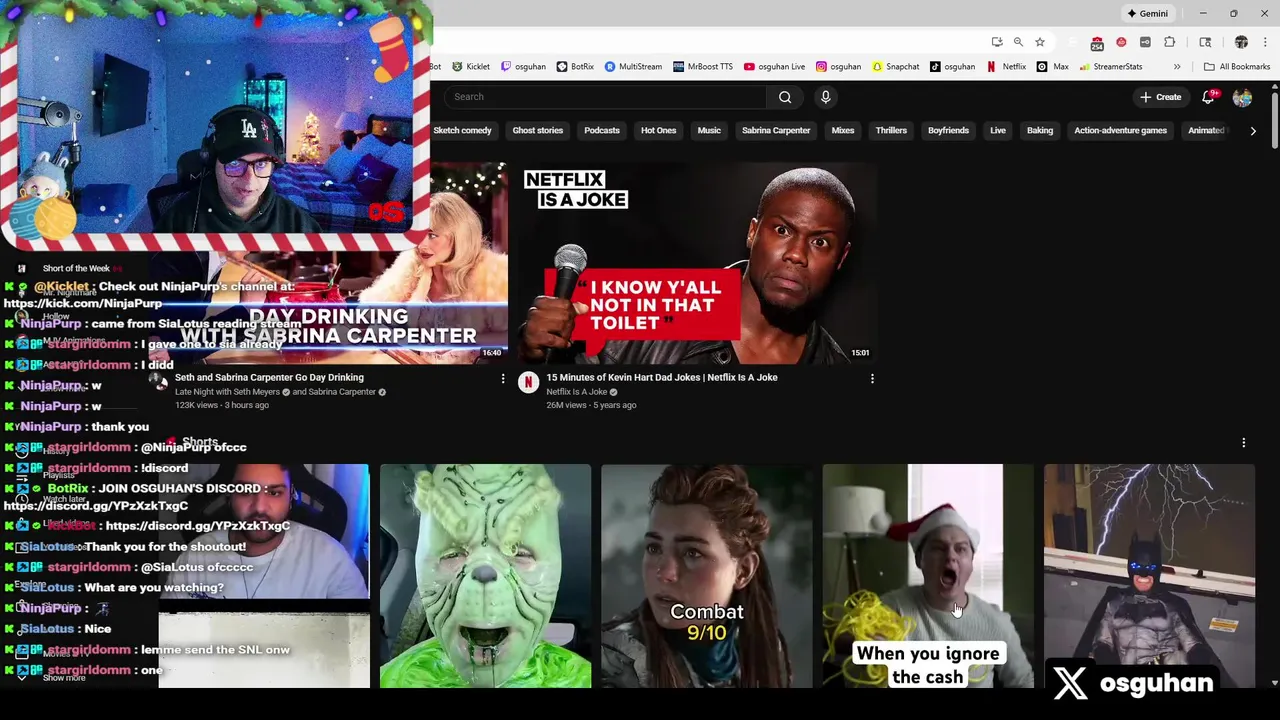Open 'Seth and Sabrina Carpenter Go Day Drinking' title
The image size is (1280, 720).
[x=269, y=377]
